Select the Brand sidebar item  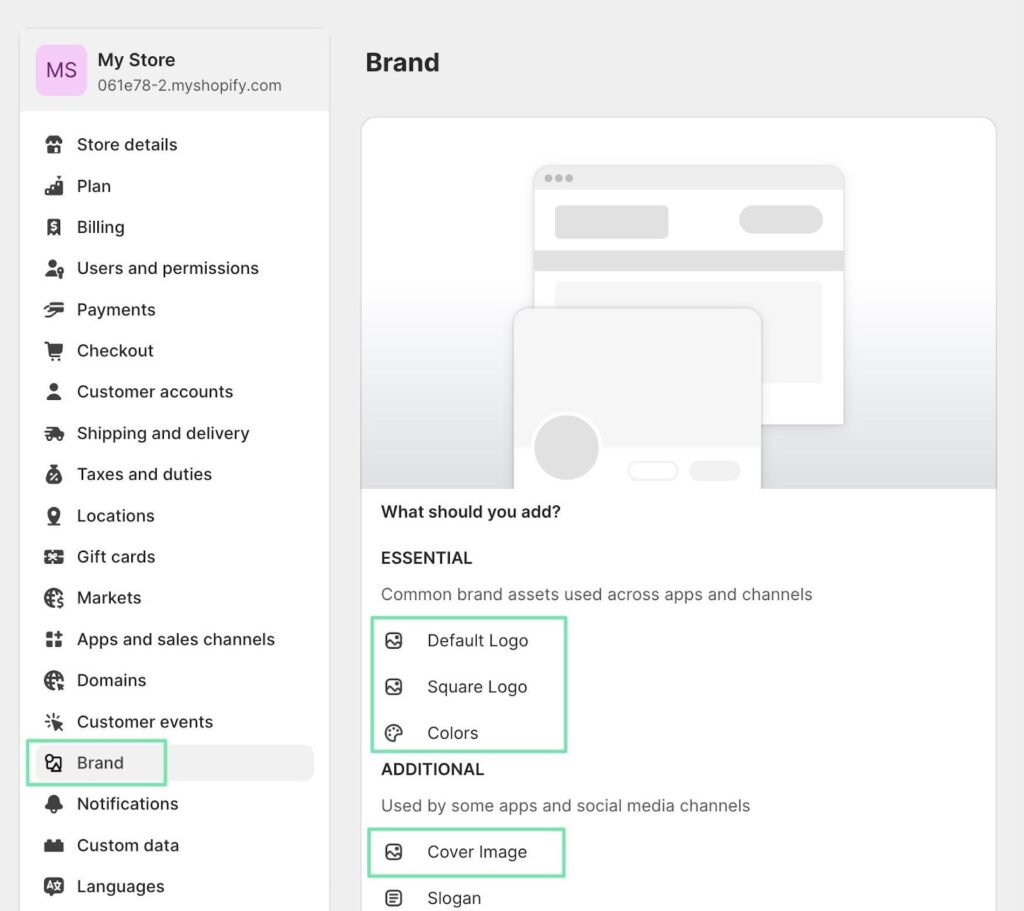[x=100, y=763]
